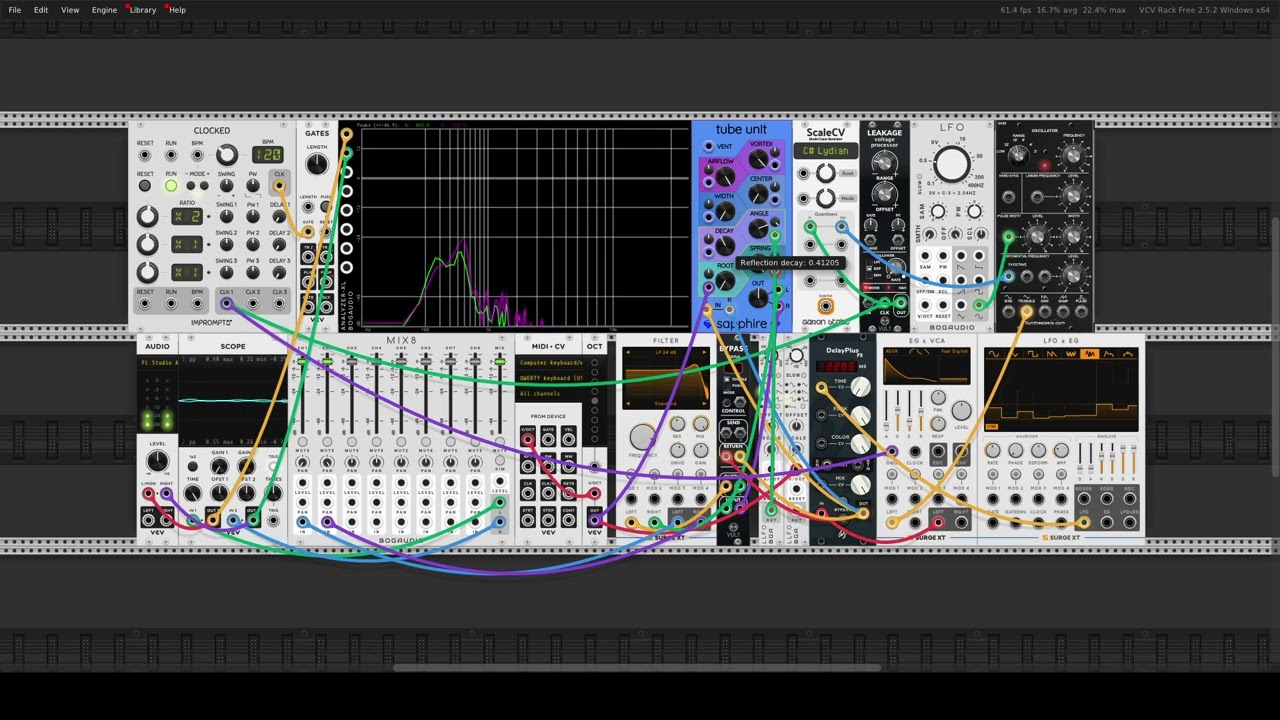Click the V/OCT output jack on MIDI-CV
Image resolution: width=1280 pixels, height=720 pixels.
point(528,440)
